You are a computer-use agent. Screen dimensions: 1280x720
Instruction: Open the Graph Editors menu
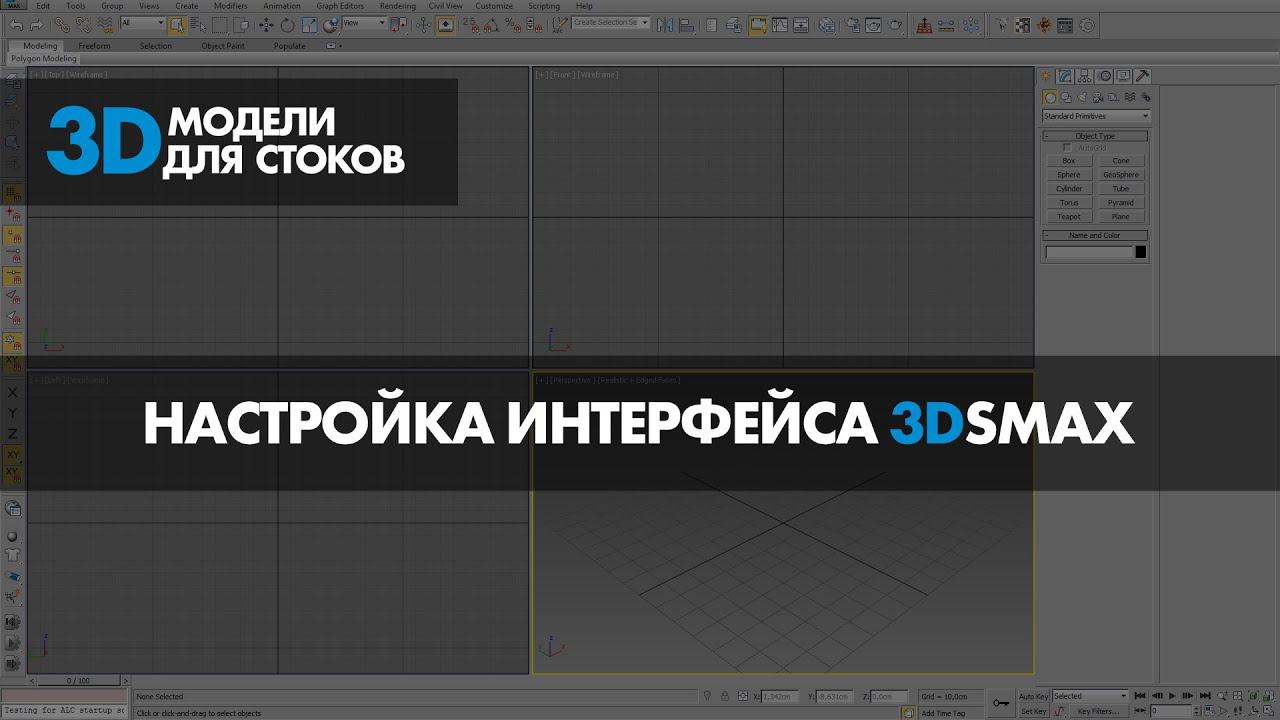[x=340, y=6]
